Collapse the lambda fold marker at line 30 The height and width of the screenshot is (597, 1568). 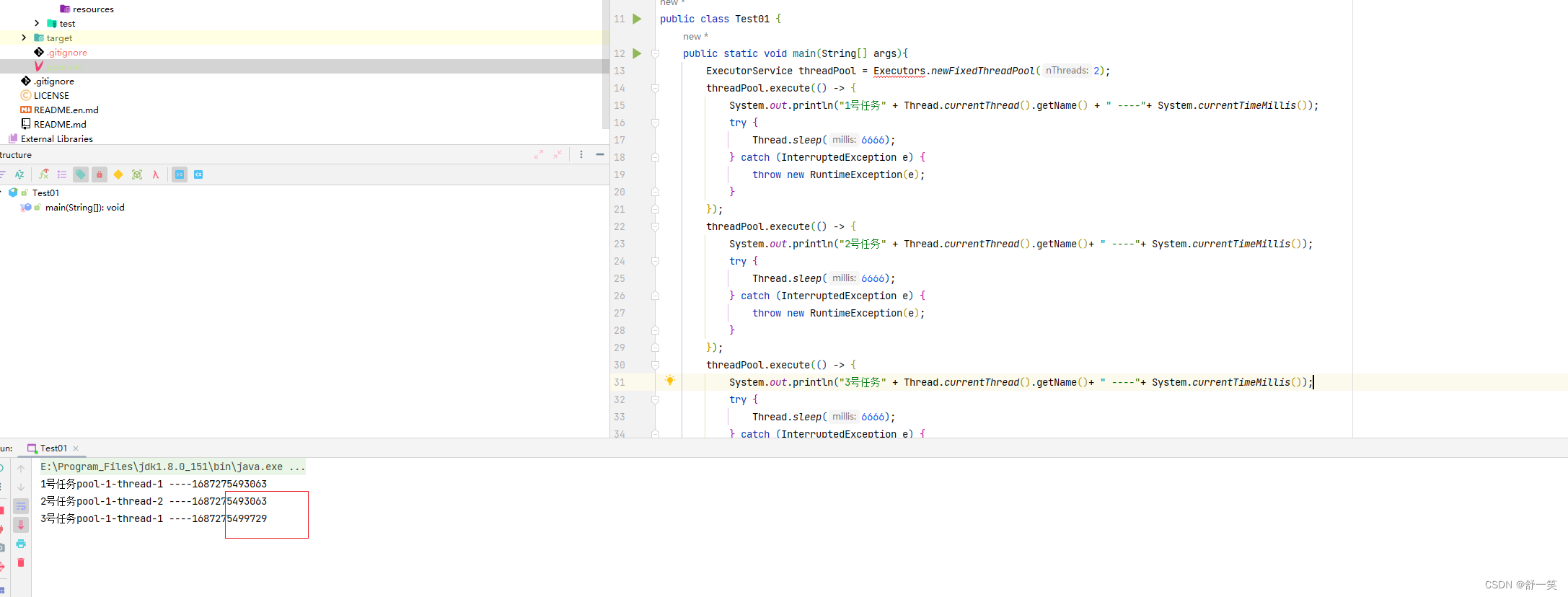pos(655,365)
